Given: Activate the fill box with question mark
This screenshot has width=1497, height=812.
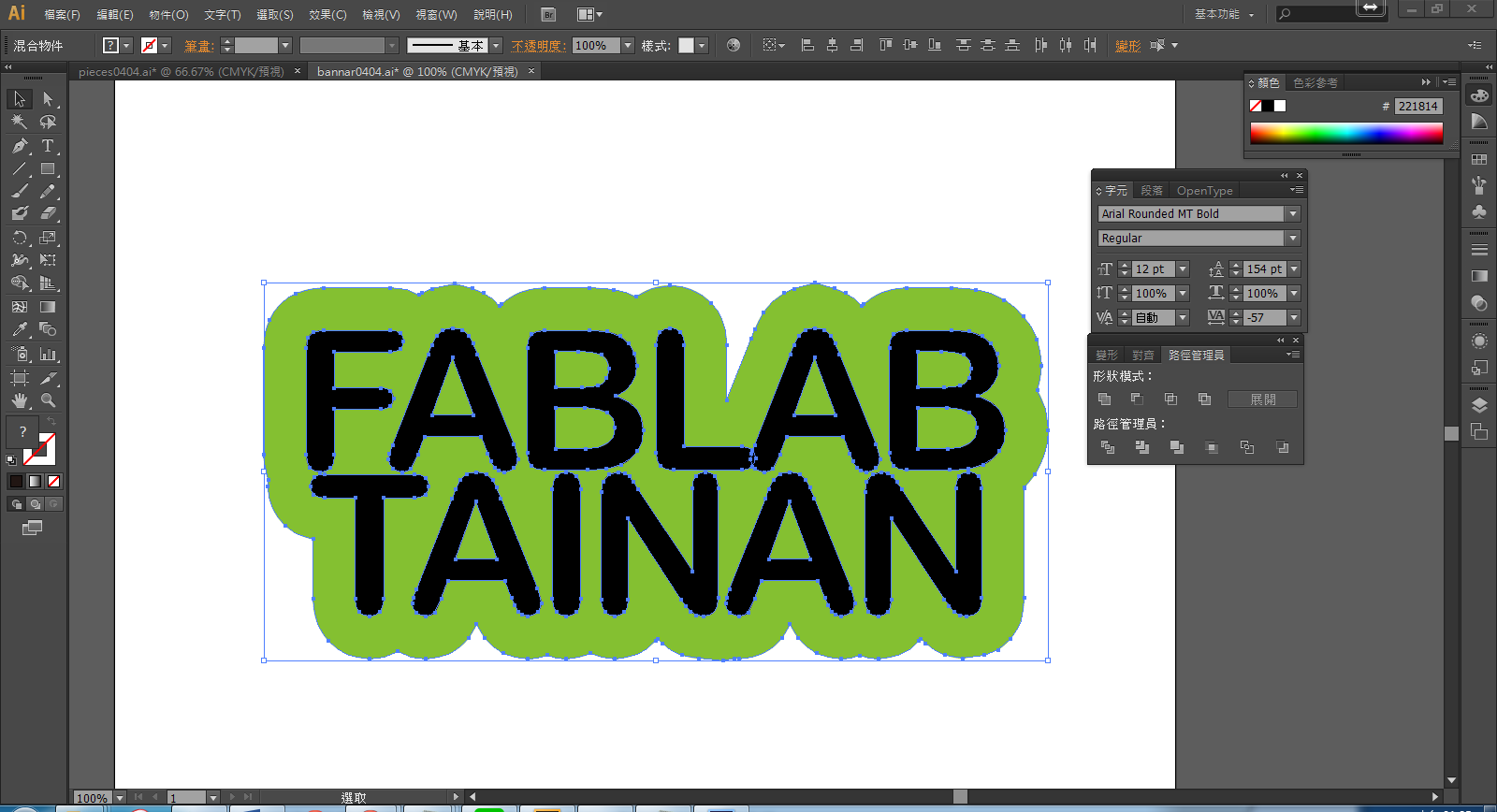Looking at the screenshot, I should (x=22, y=432).
